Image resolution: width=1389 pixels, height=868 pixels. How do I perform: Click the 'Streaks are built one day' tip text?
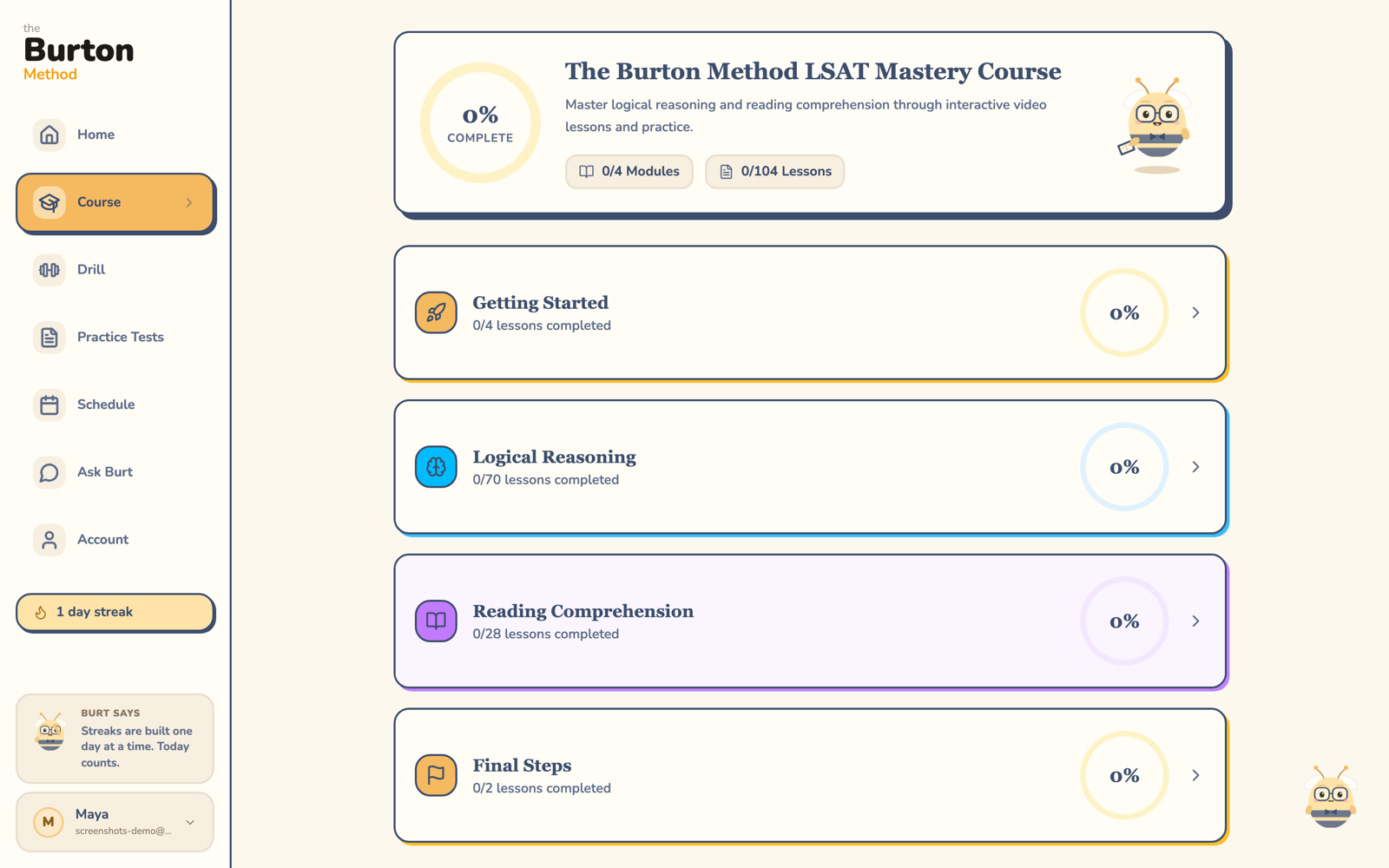(136, 746)
